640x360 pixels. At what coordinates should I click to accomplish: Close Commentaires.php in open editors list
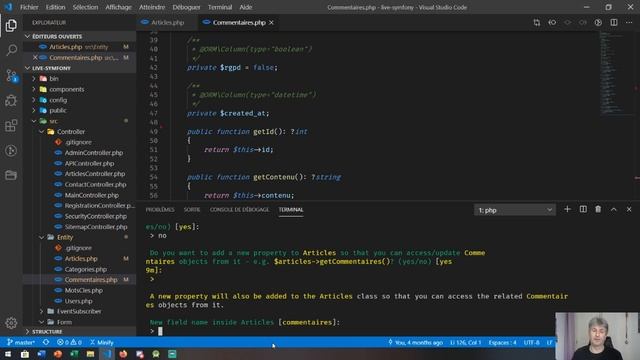click(35, 58)
